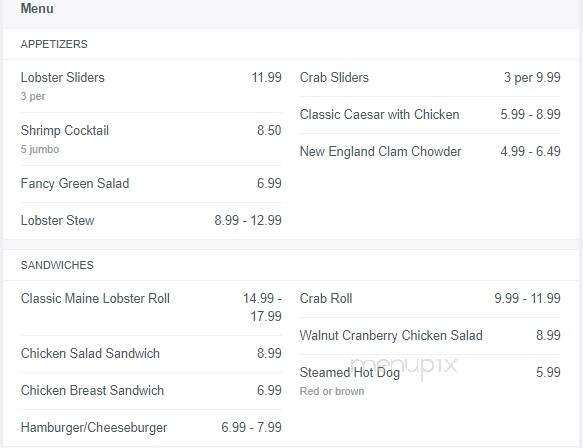Choose Hamburger/Cheeseburger item
This screenshot has width=583, height=448.
(x=94, y=427)
